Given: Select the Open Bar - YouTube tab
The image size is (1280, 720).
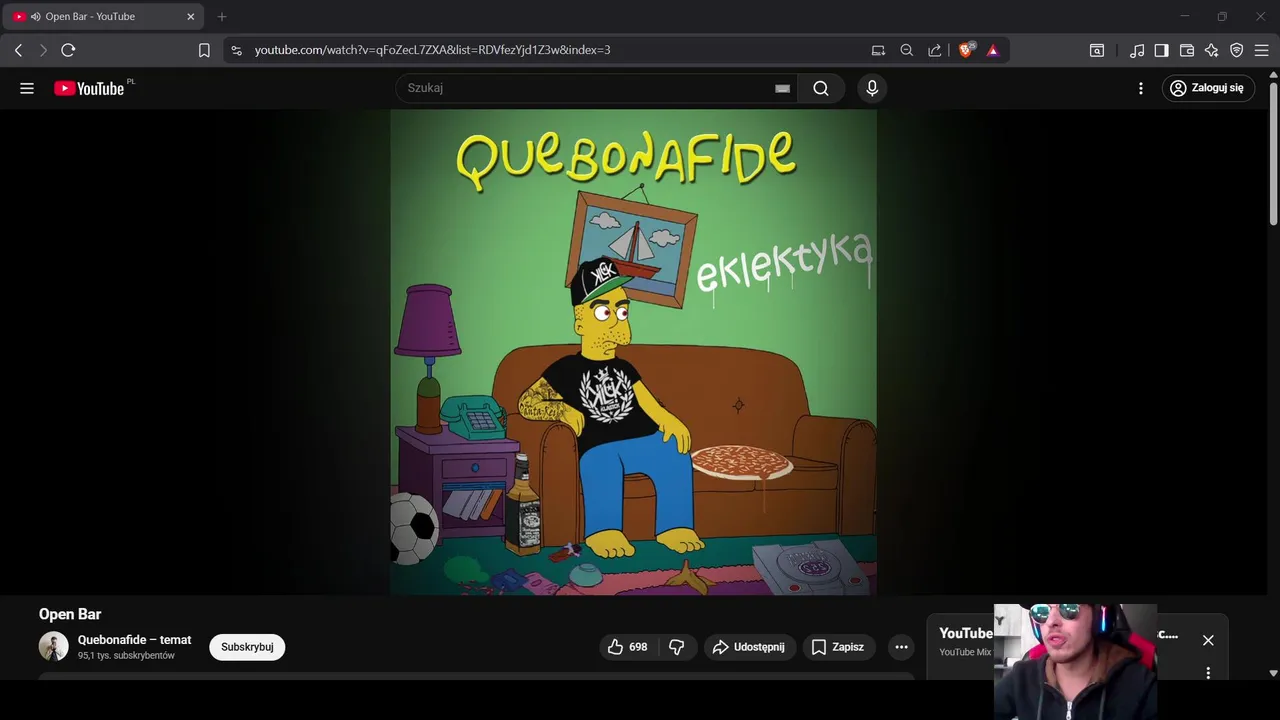Looking at the screenshot, I should click(x=104, y=16).
